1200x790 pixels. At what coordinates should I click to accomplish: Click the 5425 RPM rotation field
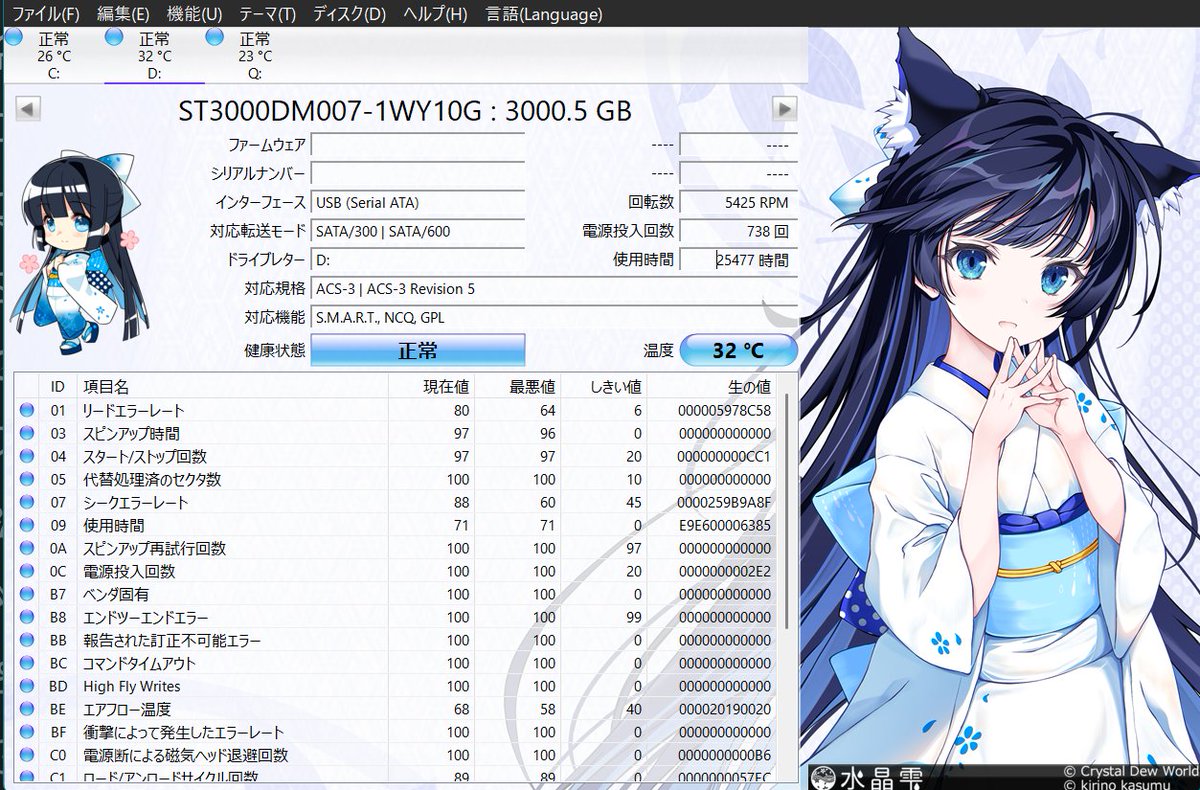pyautogui.click(x=738, y=203)
